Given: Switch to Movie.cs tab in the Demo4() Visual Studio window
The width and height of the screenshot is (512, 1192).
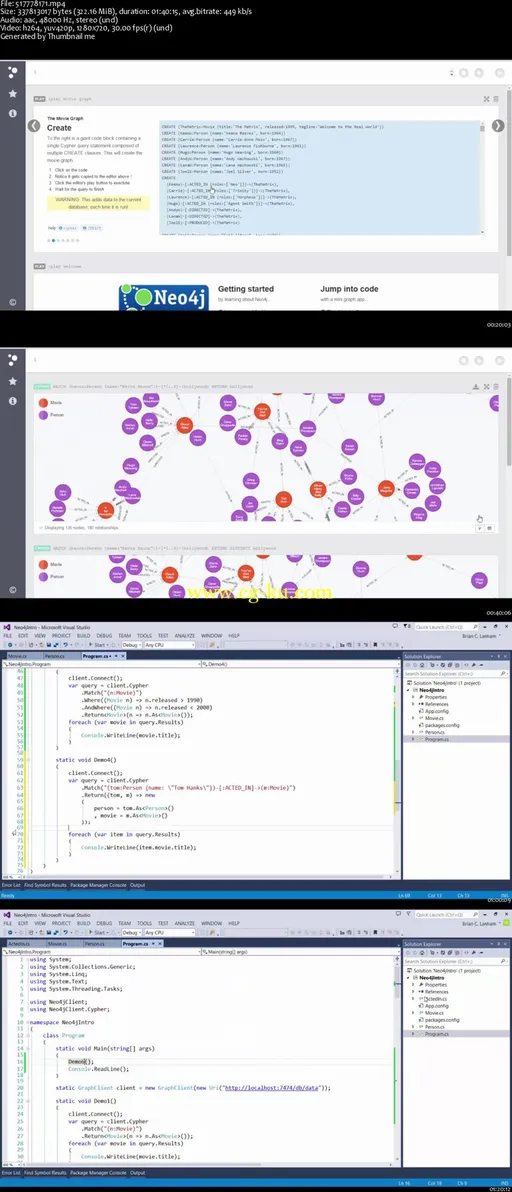Looking at the screenshot, I should [x=17, y=655].
